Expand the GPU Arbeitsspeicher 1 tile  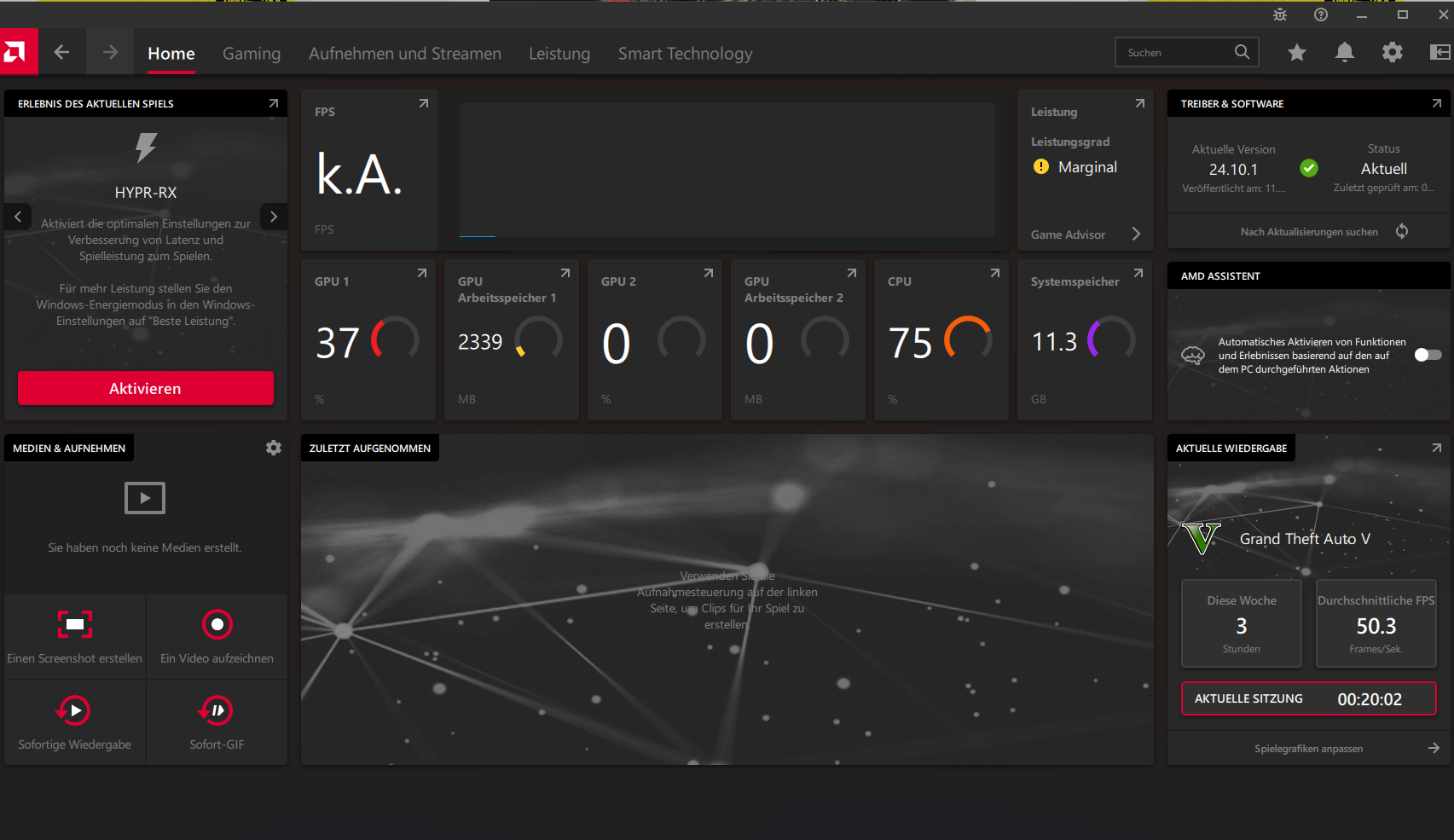[x=565, y=273]
